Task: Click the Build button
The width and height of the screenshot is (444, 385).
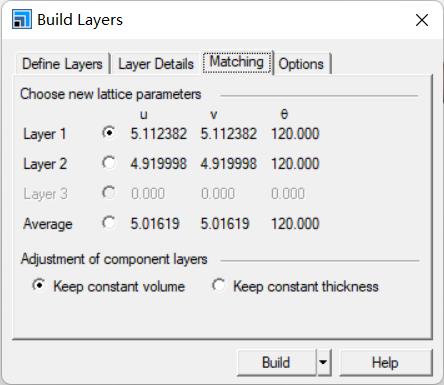Action: (276, 363)
